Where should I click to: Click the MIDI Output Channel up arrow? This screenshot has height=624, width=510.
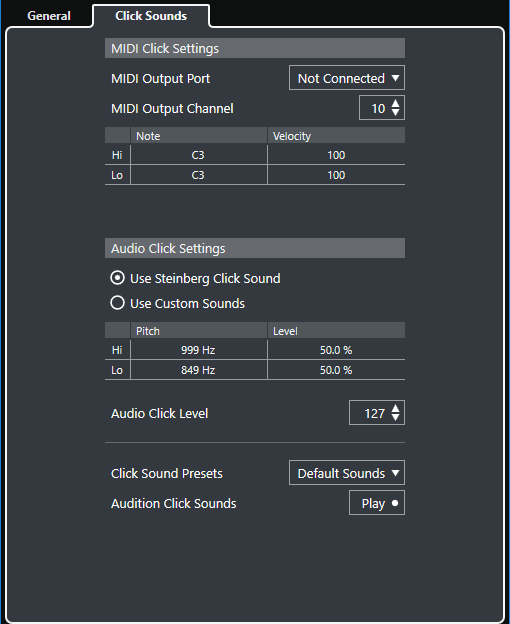395,103
